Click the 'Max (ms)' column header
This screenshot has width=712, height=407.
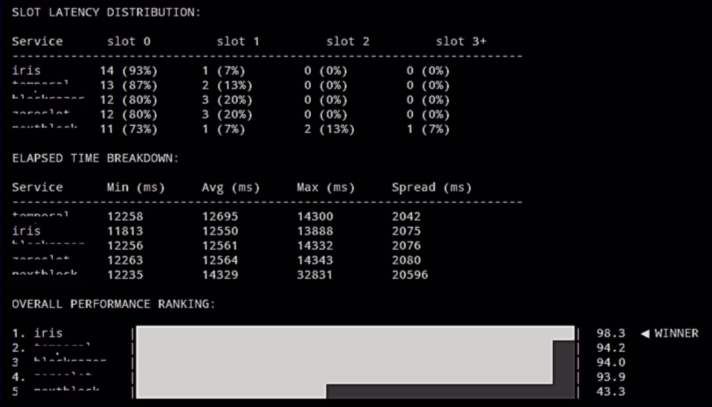coord(326,188)
